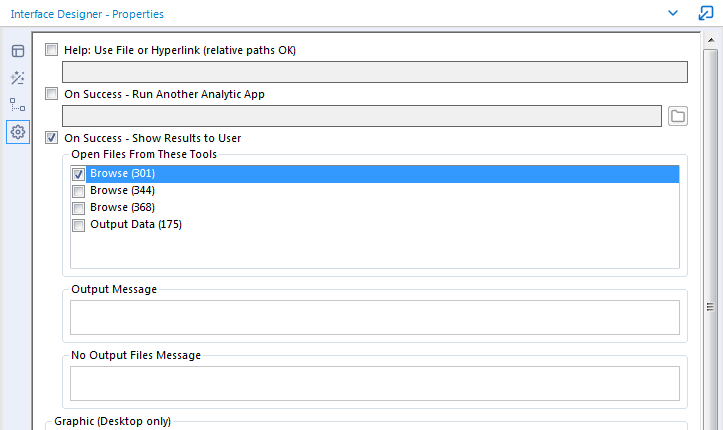Click the undock window icon

pyautogui.click(x=706, y=14)
